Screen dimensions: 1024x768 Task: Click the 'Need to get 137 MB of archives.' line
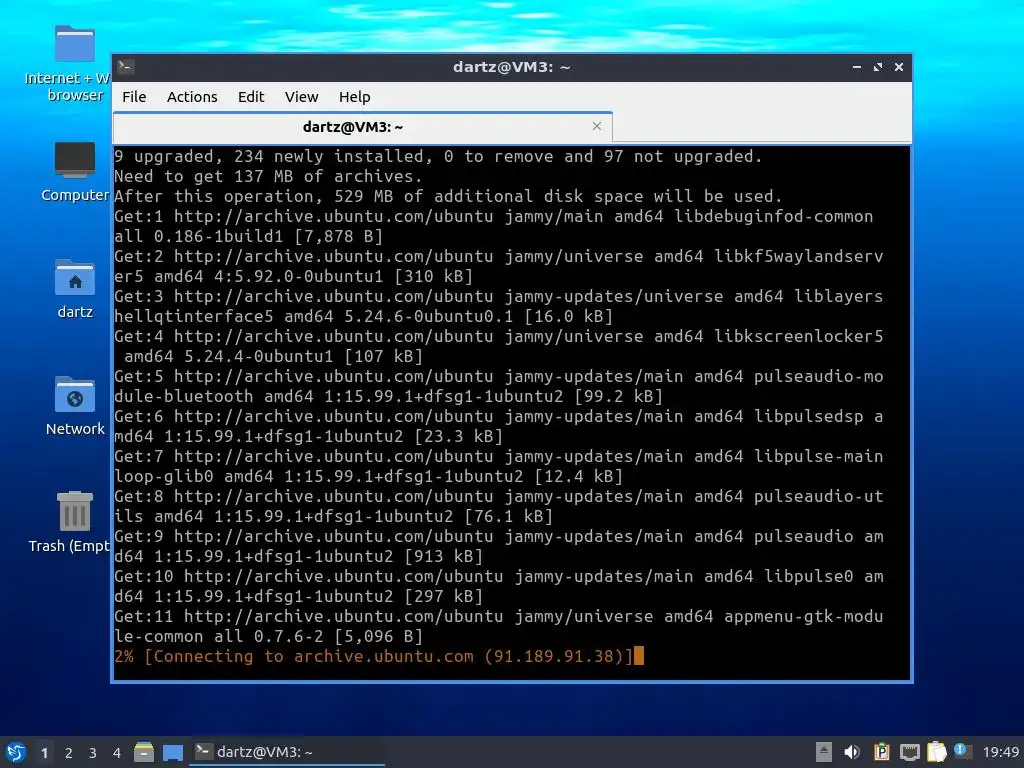coord(268,176)
